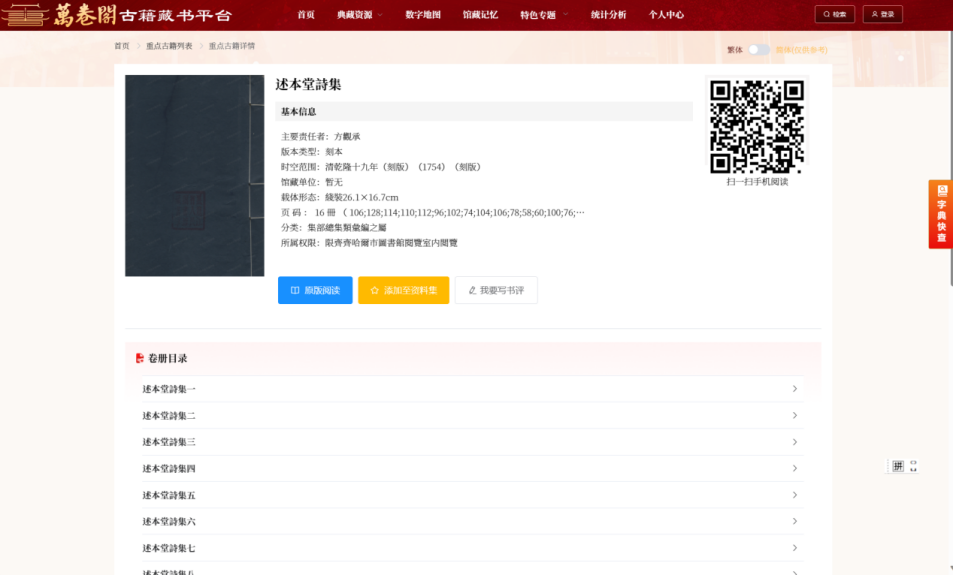This screenshot has width=953, height=575.
Task: Open the 首页 menu item
Action: pyautogui.click(x=306, y=15)
